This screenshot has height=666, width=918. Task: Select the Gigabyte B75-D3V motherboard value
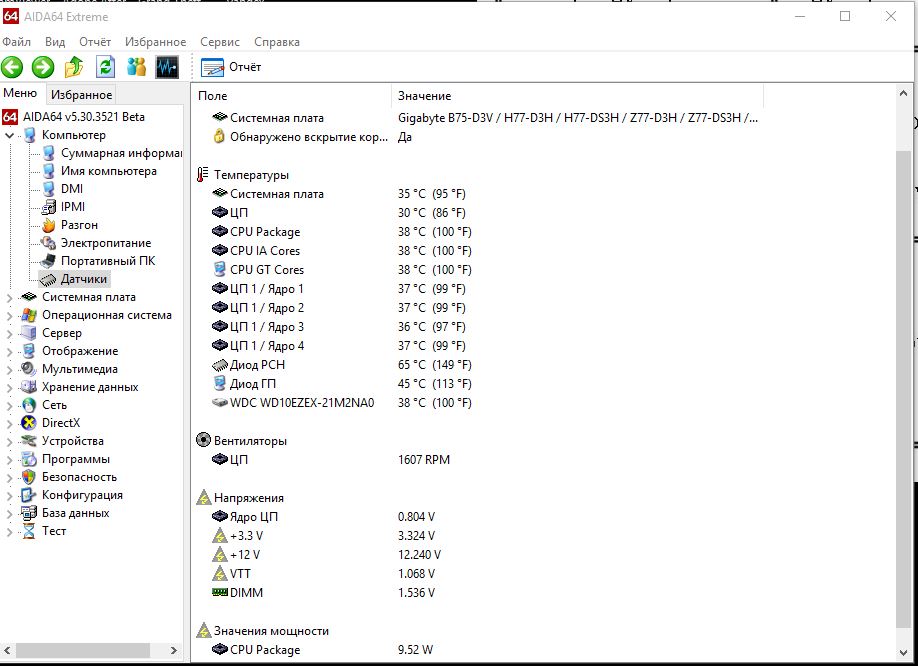coord(578,118)
